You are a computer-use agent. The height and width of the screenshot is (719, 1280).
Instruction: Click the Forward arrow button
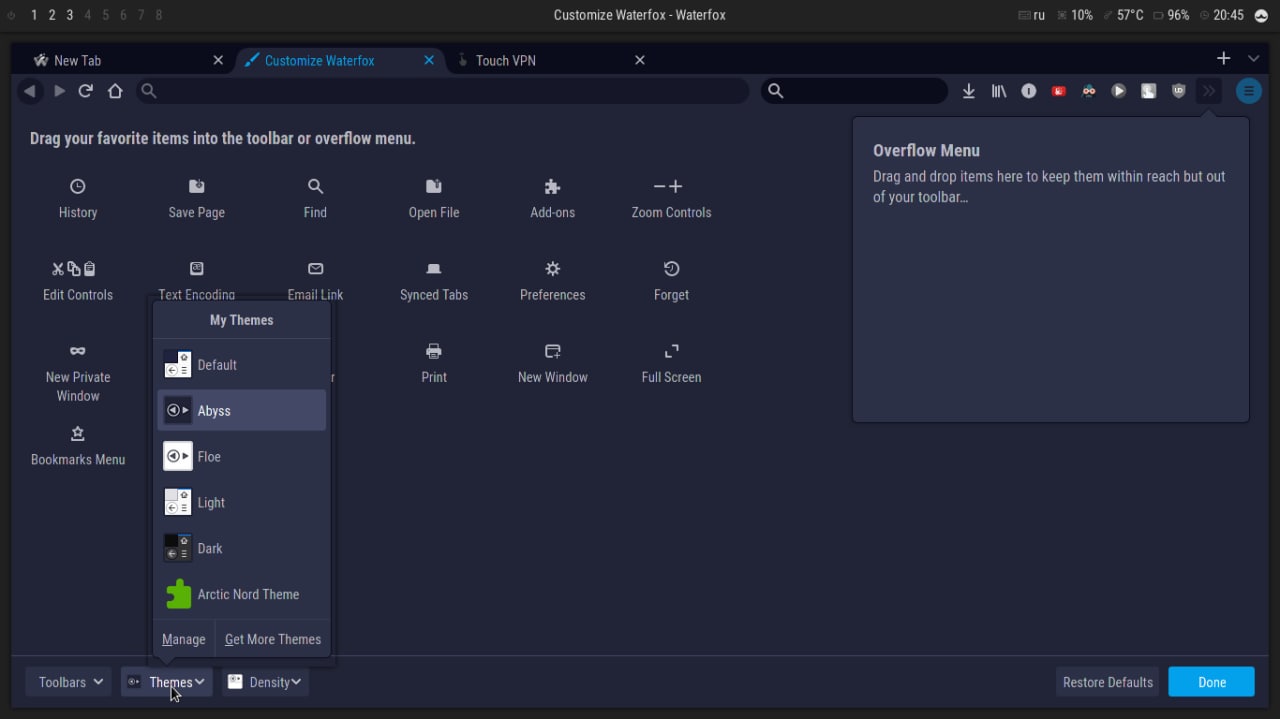pos(59,91)
